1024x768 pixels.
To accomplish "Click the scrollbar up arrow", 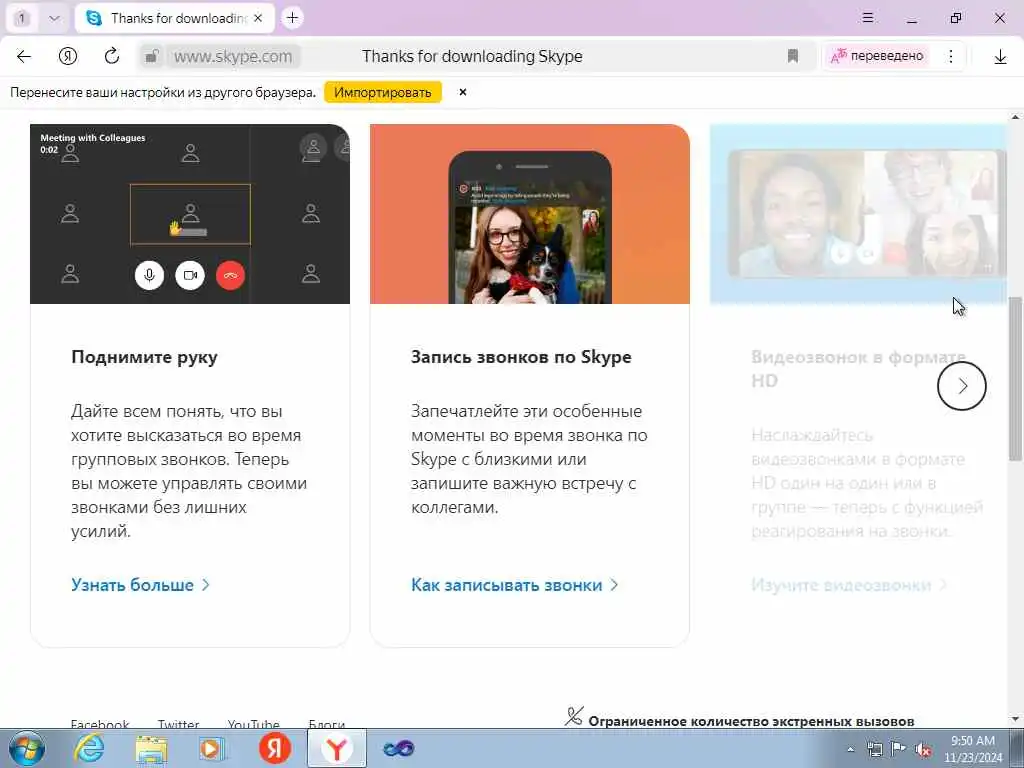I will [x=1016, y=118].
